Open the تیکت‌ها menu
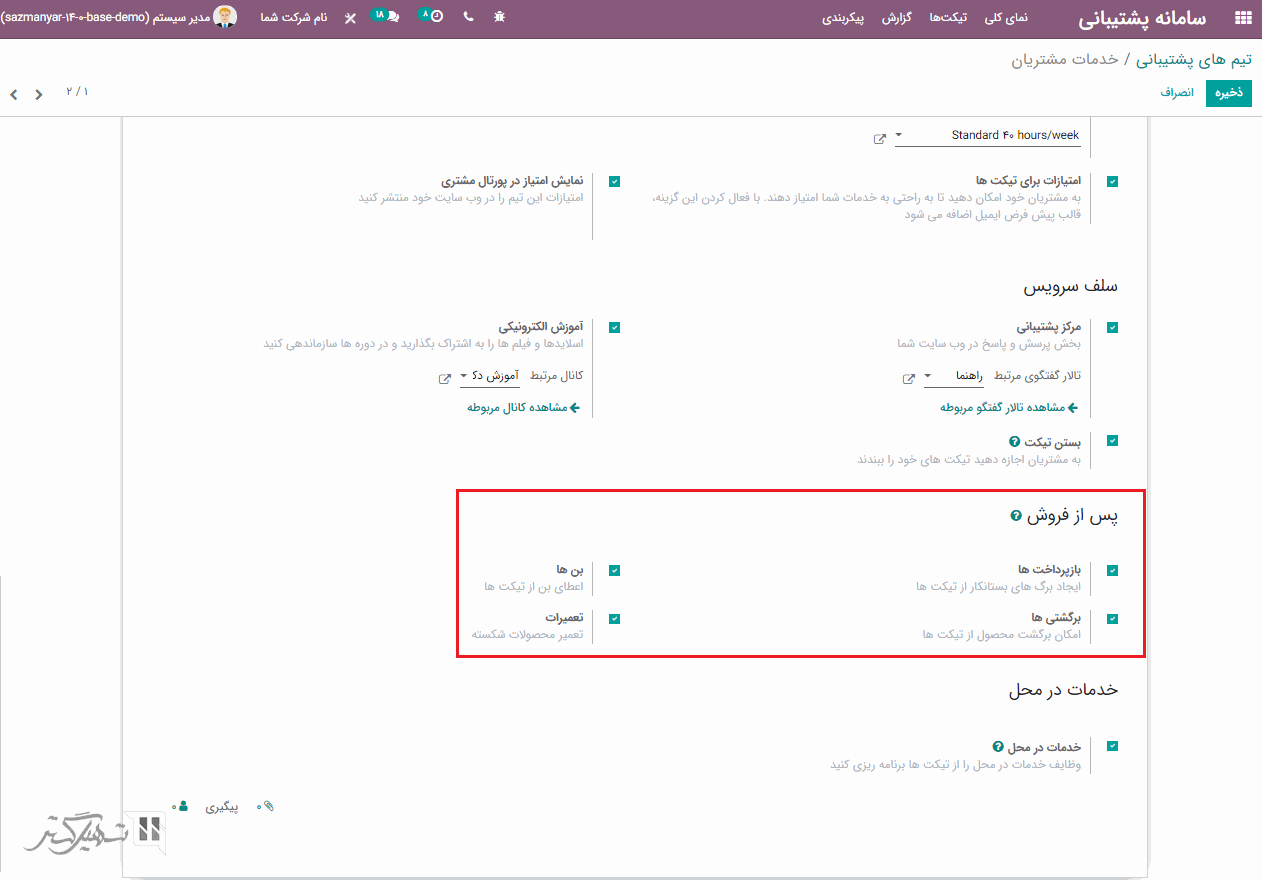 pos(948,18)
